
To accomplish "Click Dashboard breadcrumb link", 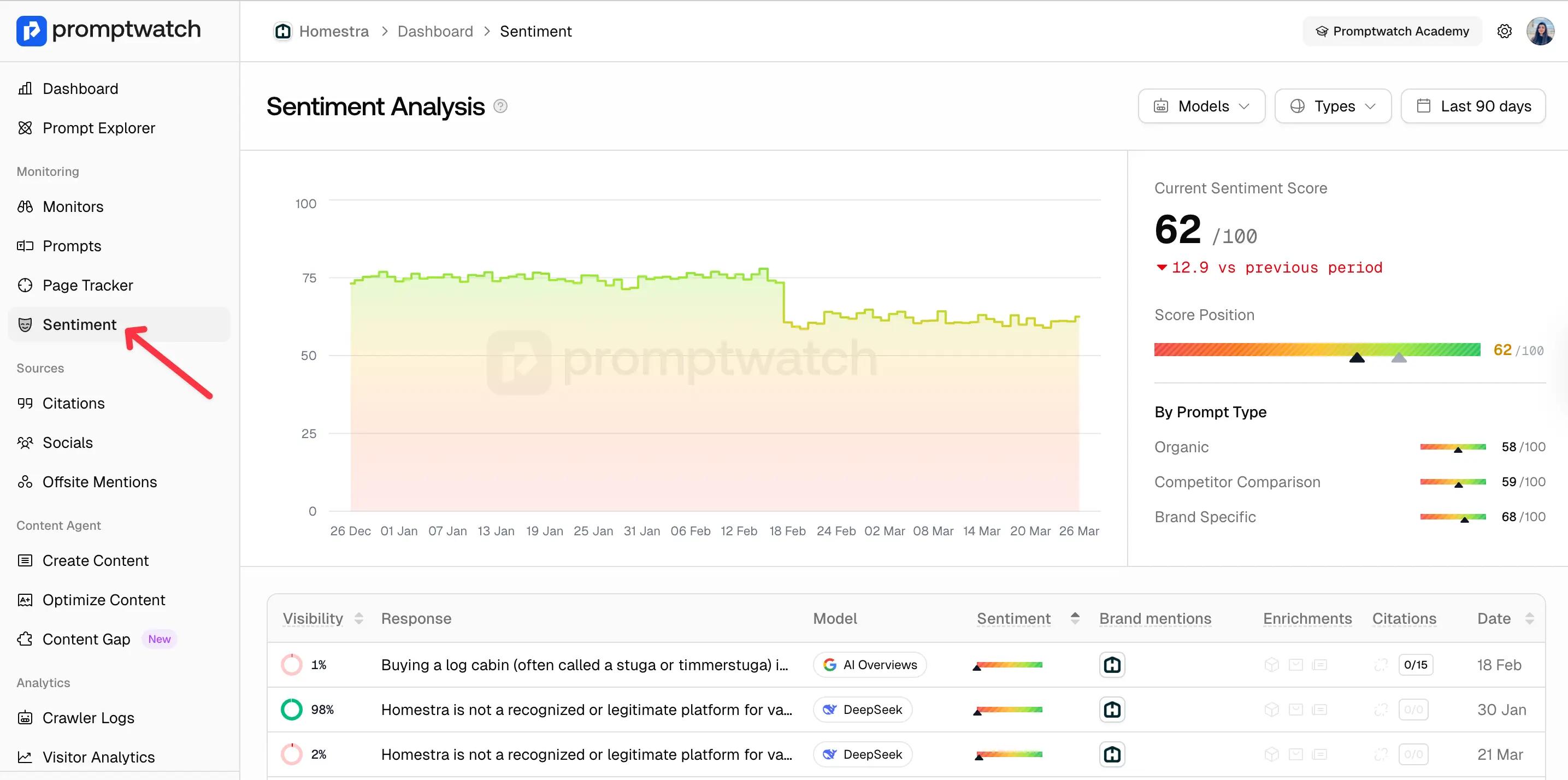I will (434, 31).
